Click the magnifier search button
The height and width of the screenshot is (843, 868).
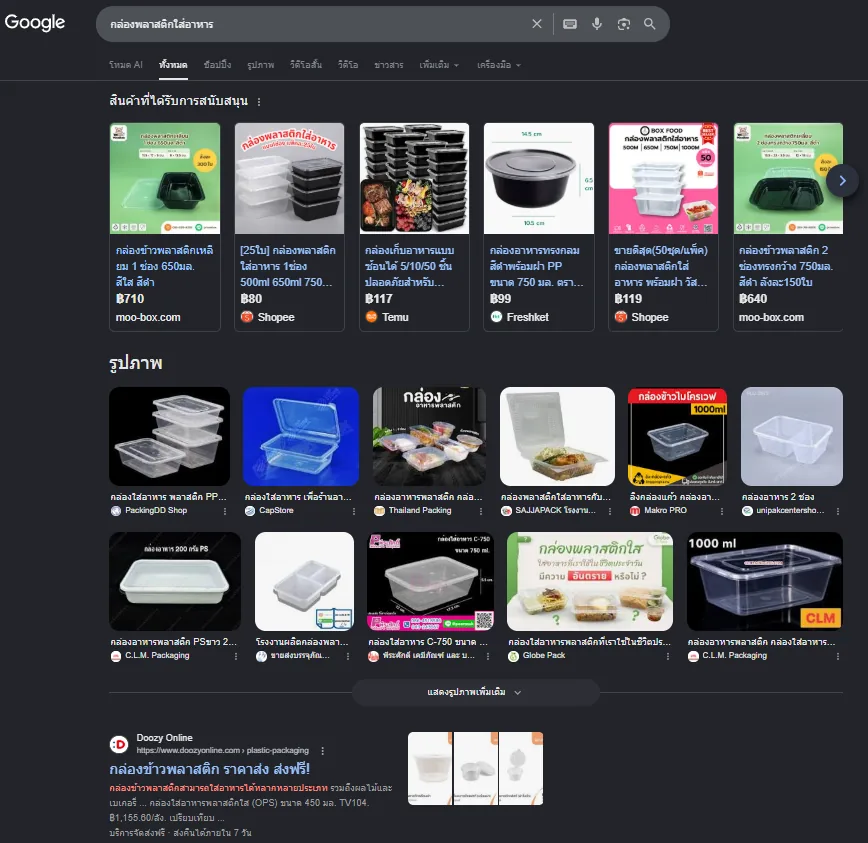(650, 24)
